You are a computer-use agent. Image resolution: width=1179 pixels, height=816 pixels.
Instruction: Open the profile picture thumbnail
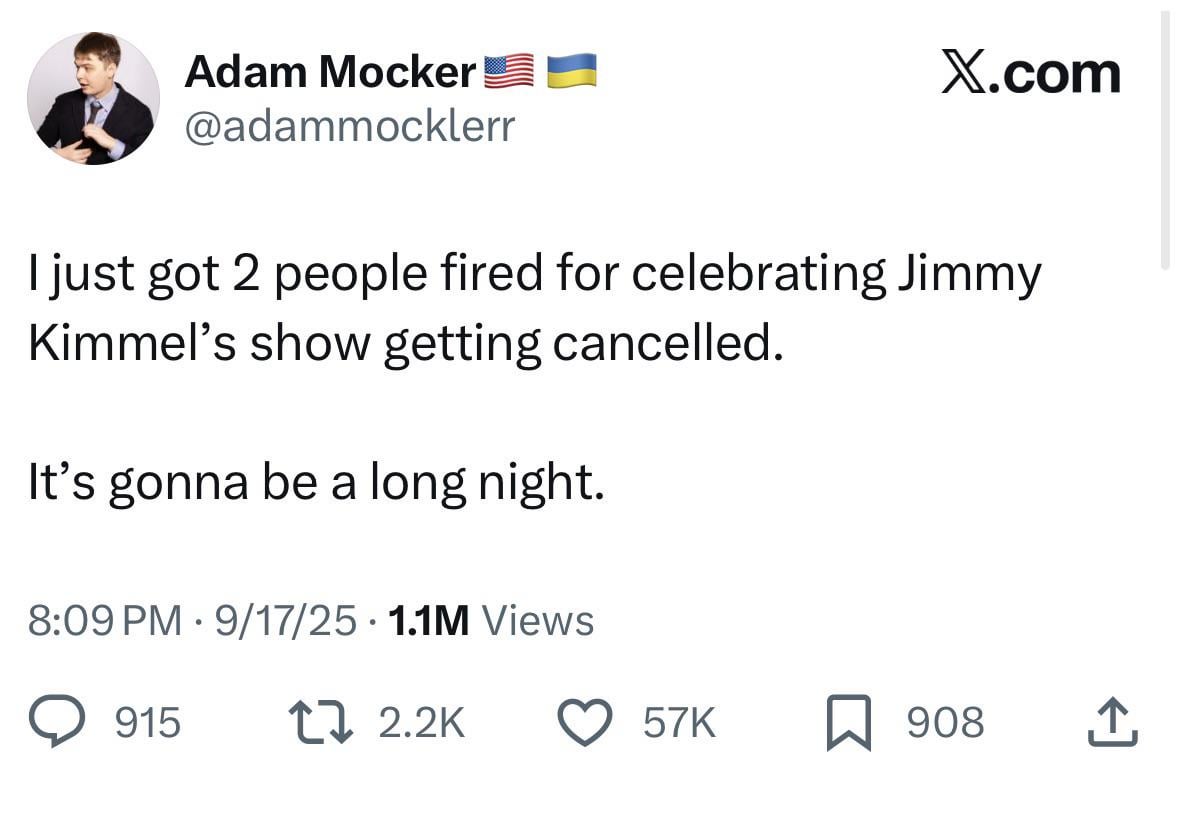point(93,97)
